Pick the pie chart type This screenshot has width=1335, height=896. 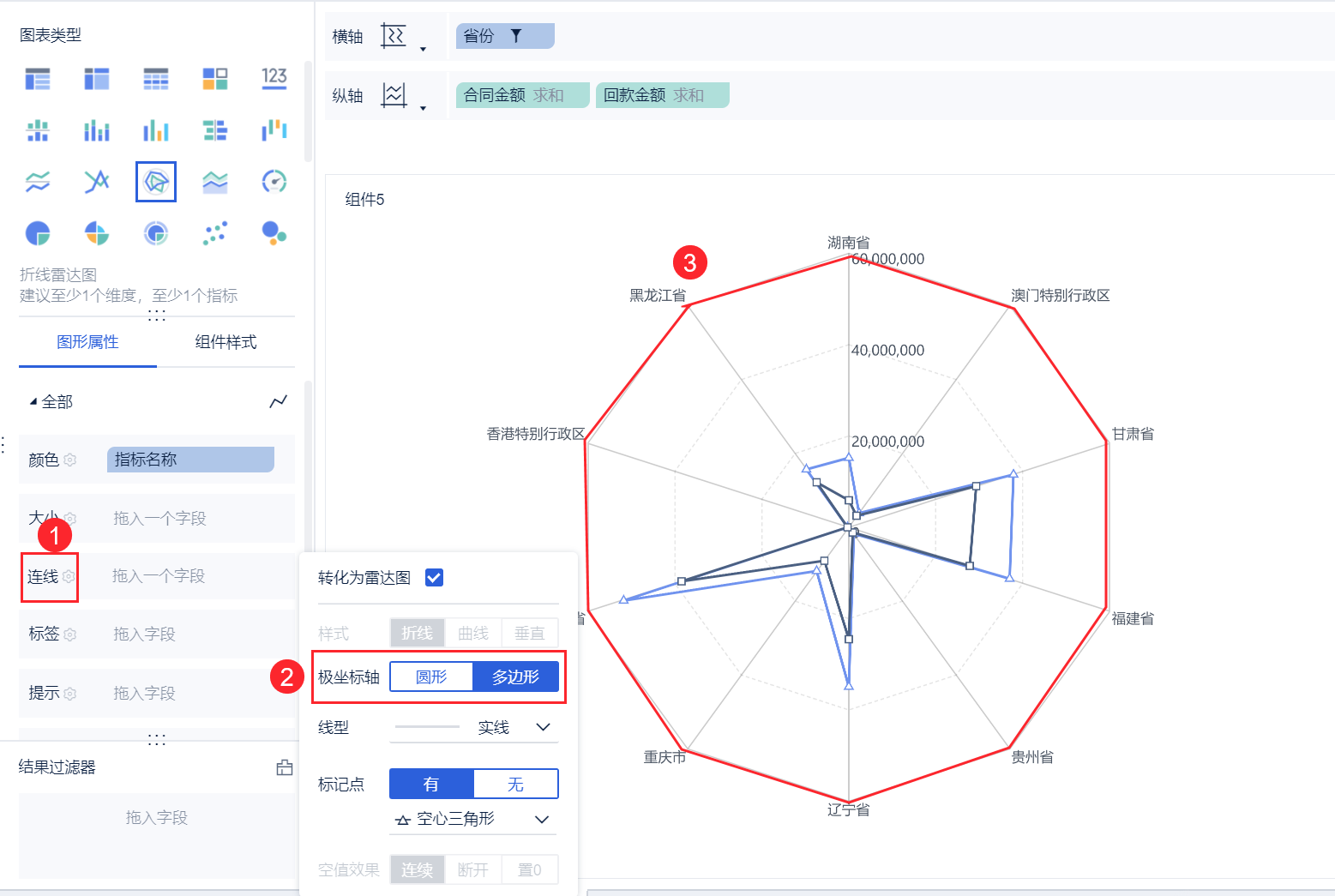(38, 233)
